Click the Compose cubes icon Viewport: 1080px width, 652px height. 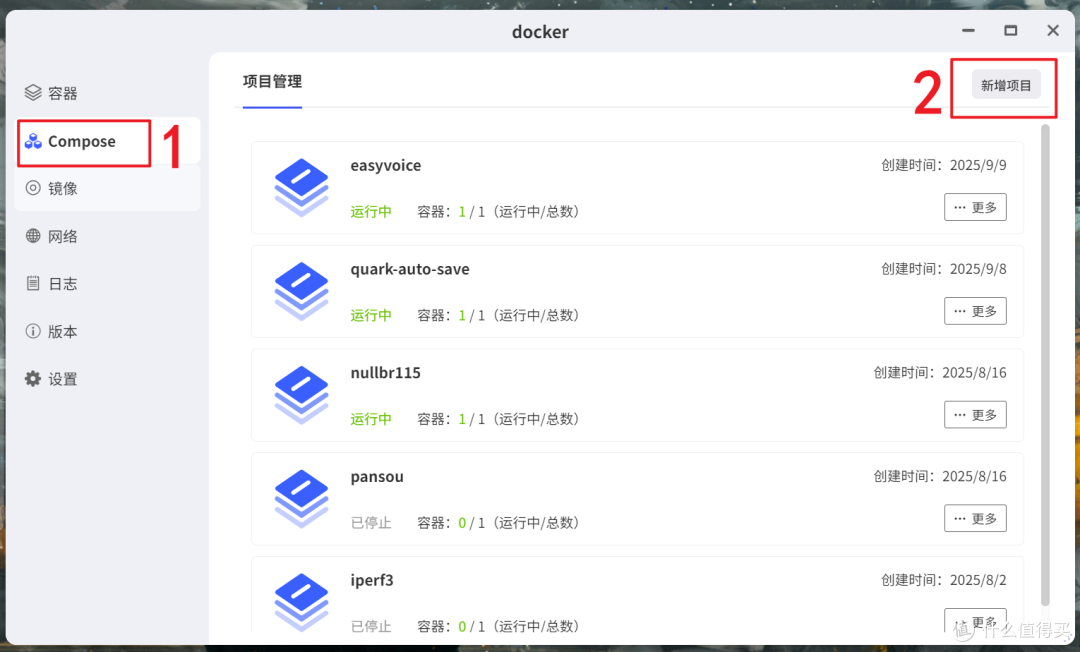click(33, 141)
